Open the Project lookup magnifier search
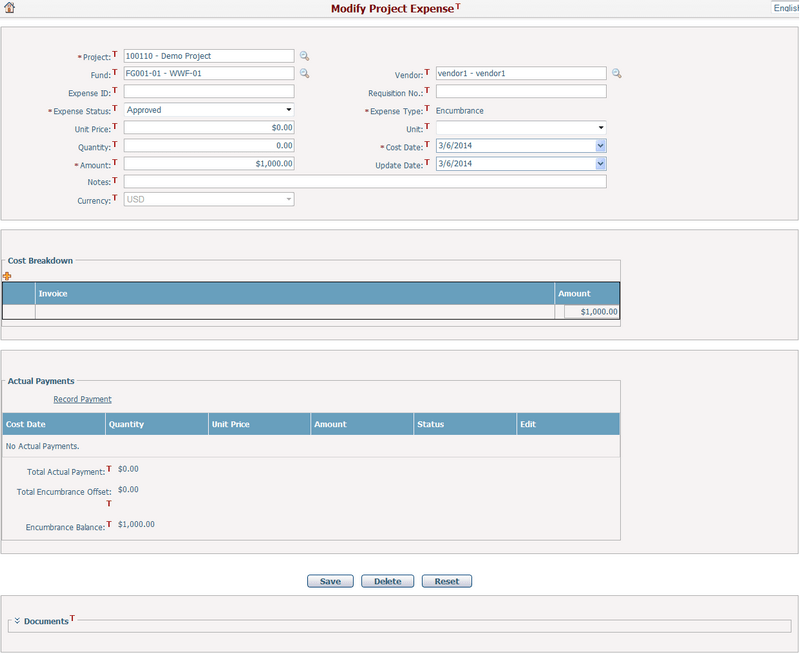The width and height of the screenshot is (800, 654). tap(304, 56)
